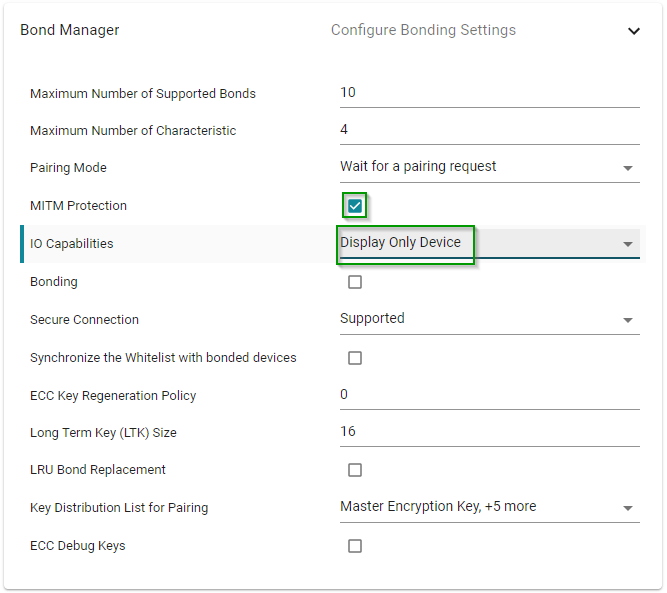Click the Bond Manager section title
The height and width of the screenshot is (593, 667).
click(x=70, y=30)
